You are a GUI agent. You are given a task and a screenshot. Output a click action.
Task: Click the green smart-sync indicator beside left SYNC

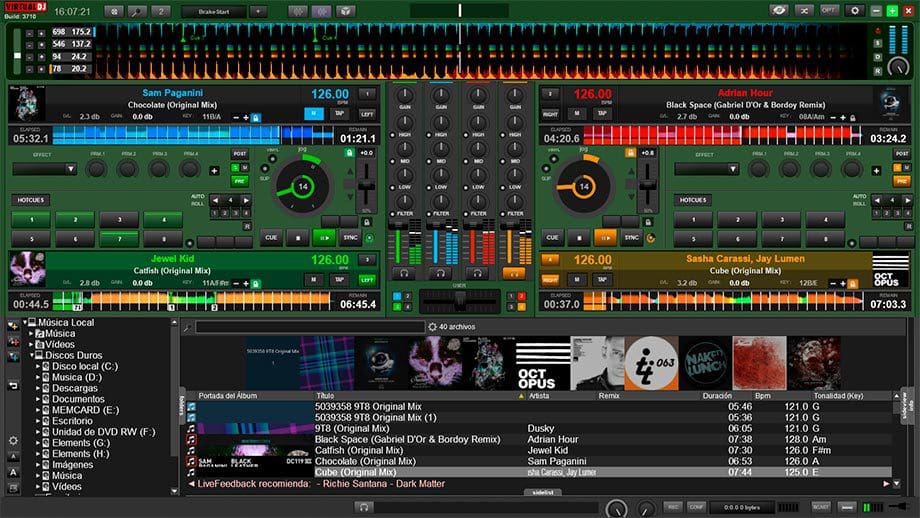click(x=370, y=238)
